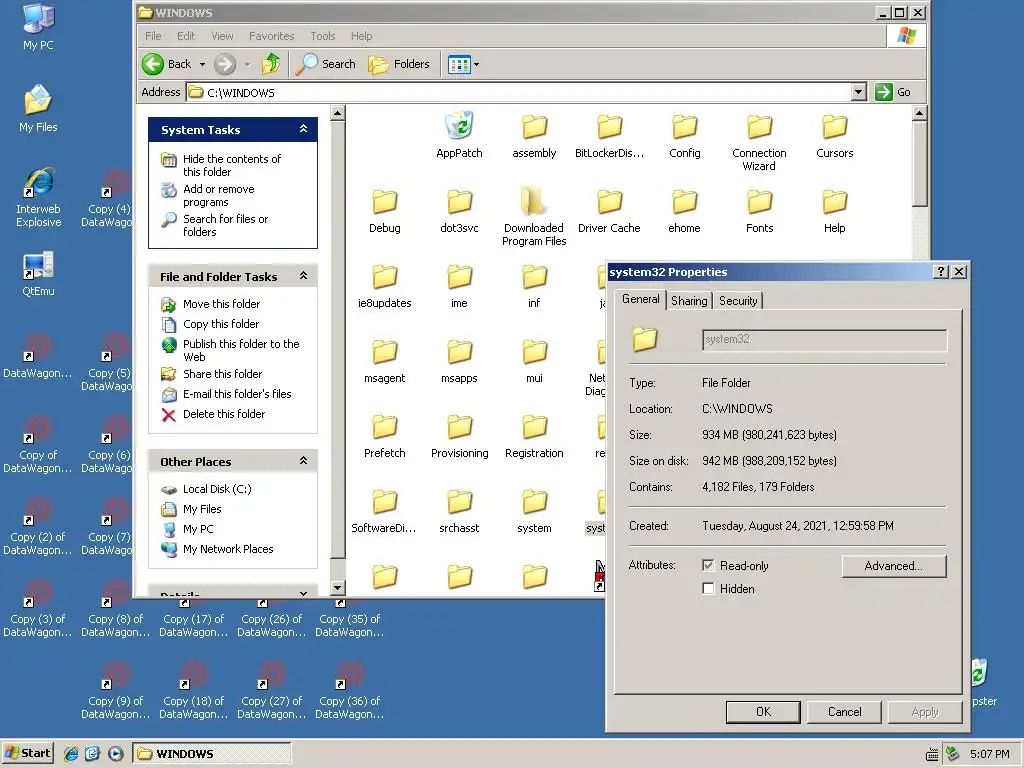
Task: Collapse File and Folder Tasks panel
Action: click(303, 276)
